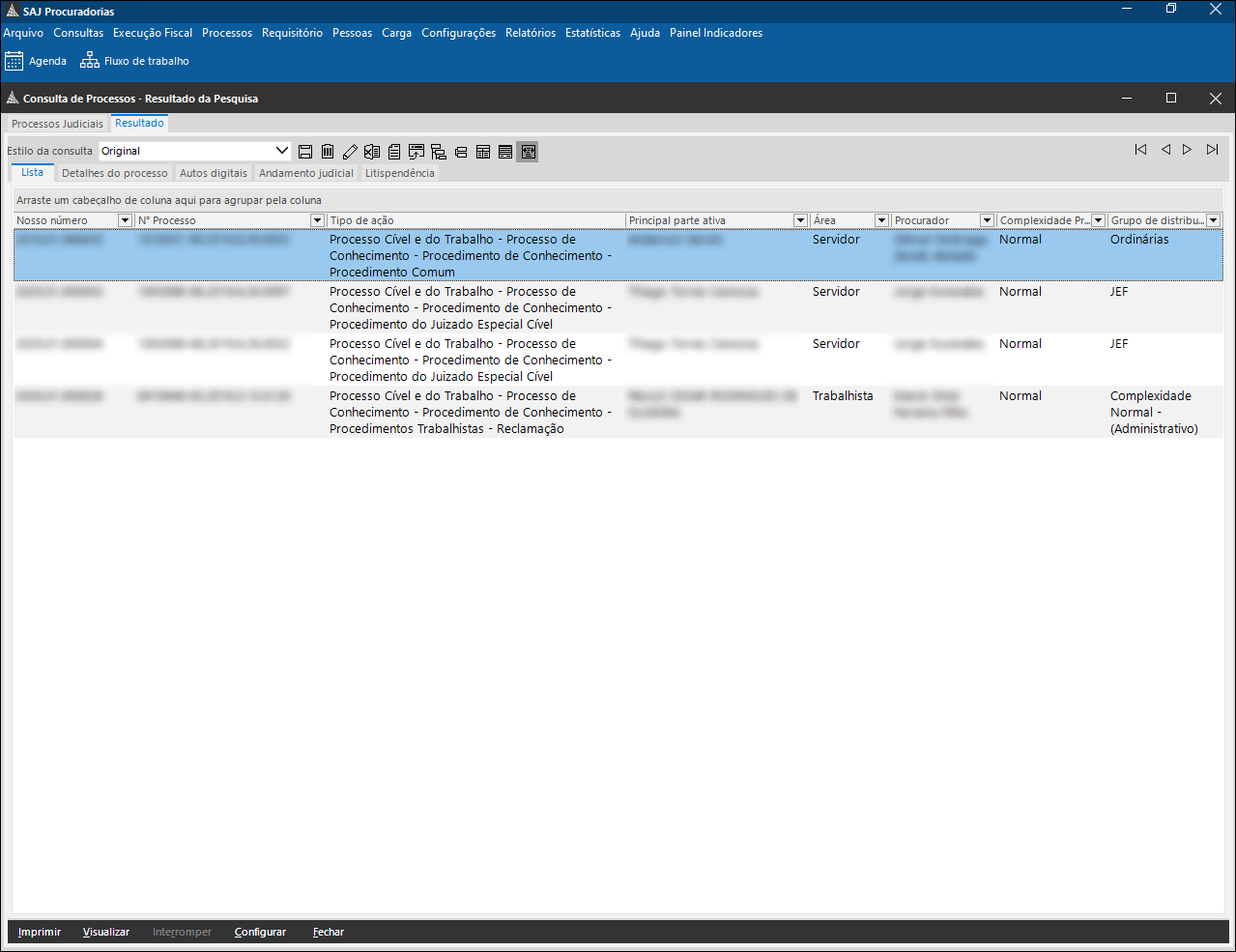This screenshot has height=952, width=1236.
Task: Open Fluxo de trabalho workflow icon
Action: pos(90,61)
